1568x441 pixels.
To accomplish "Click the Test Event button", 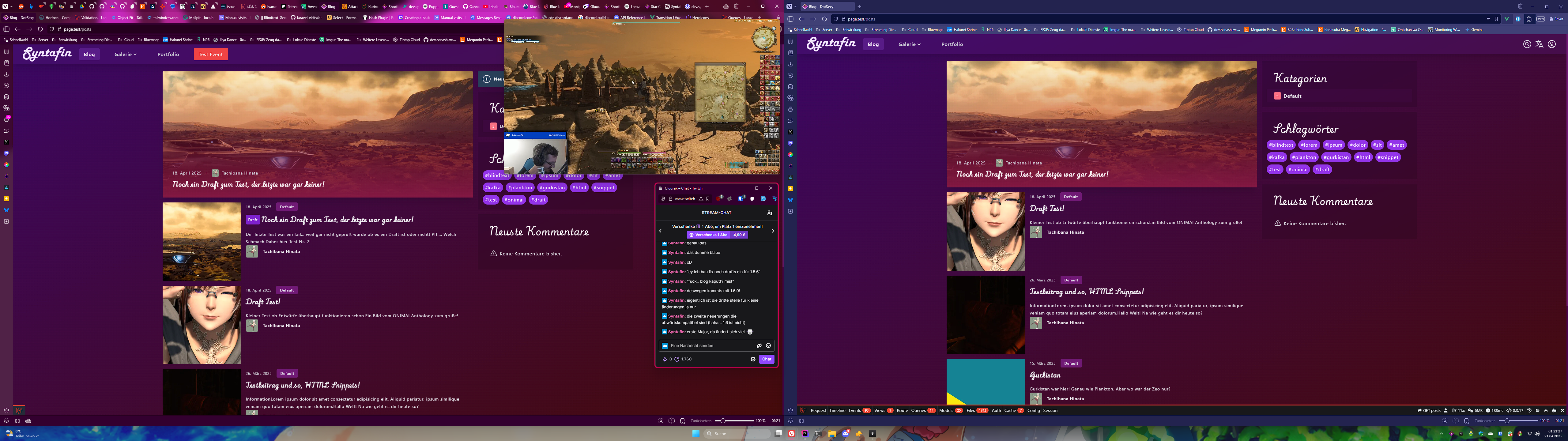I will (211, 54).
